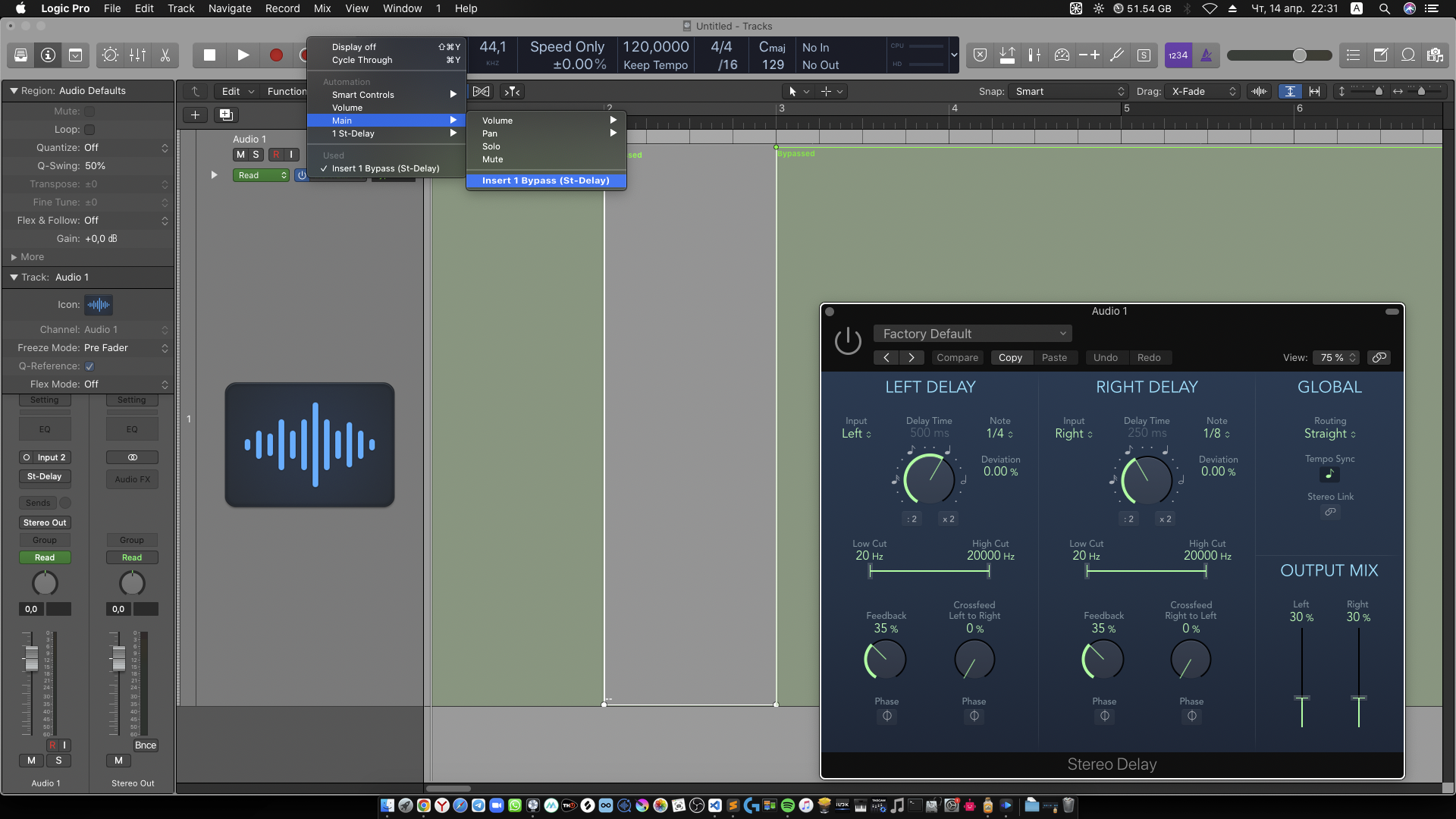Open the Edit menu in Tracks area
The image size is (1456, 819).
click(237, 92)
